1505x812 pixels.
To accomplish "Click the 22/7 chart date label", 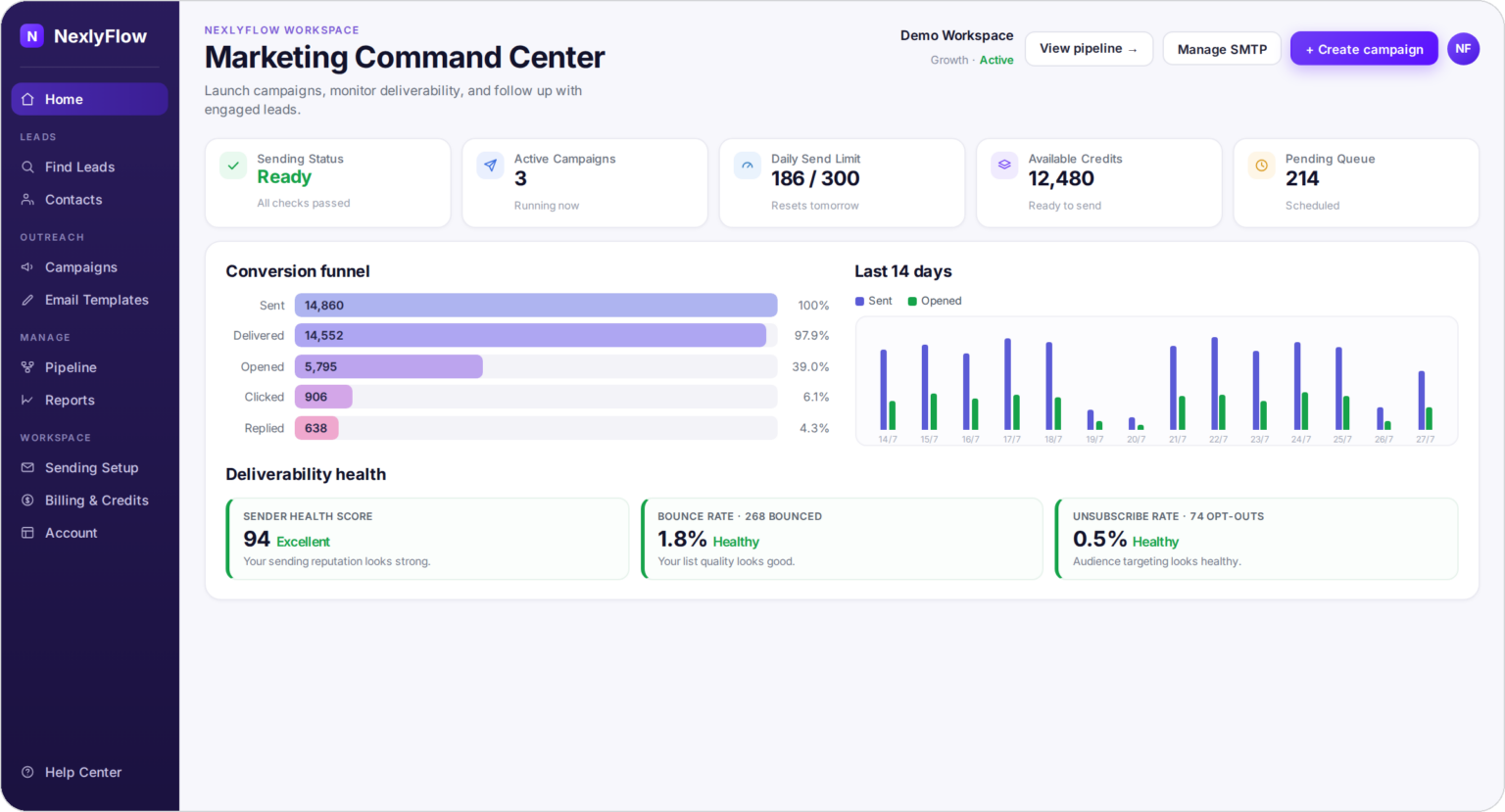I will pos(1218,439).
